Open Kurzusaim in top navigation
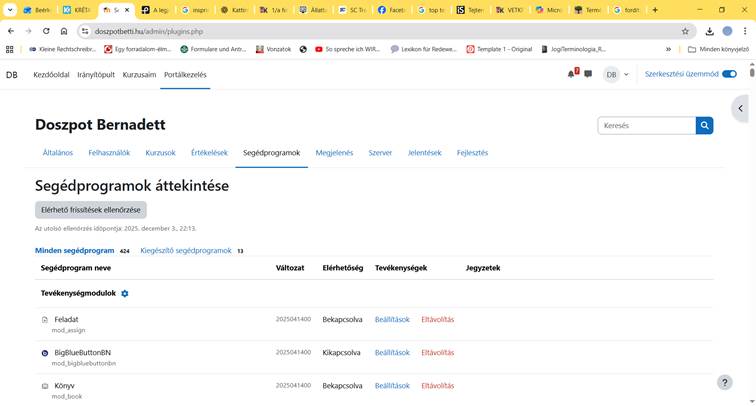The width and height of the screenshot is (756, 406). pos(139,75)
